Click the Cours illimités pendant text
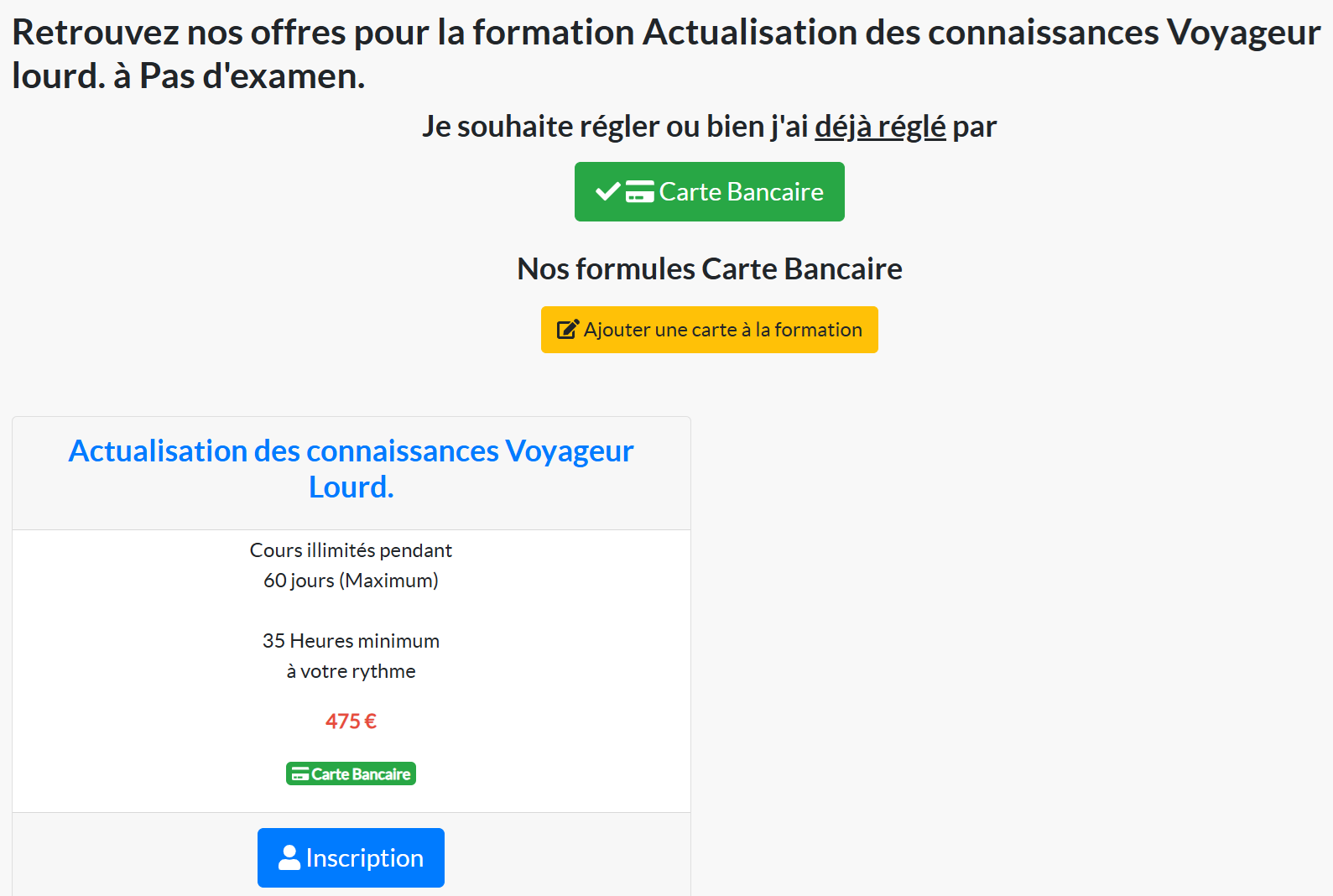Image resolution: width=1333 pixels, height=896 pixels. coord(351,550)
